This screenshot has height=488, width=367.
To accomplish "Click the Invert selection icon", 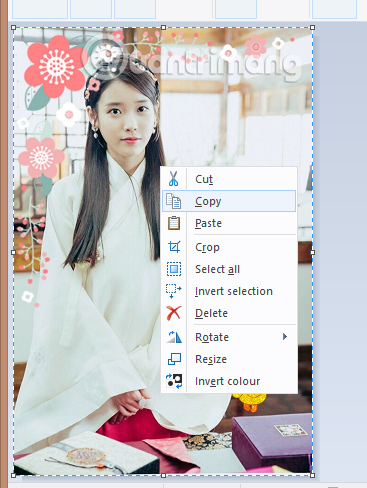I will (174, 291).
